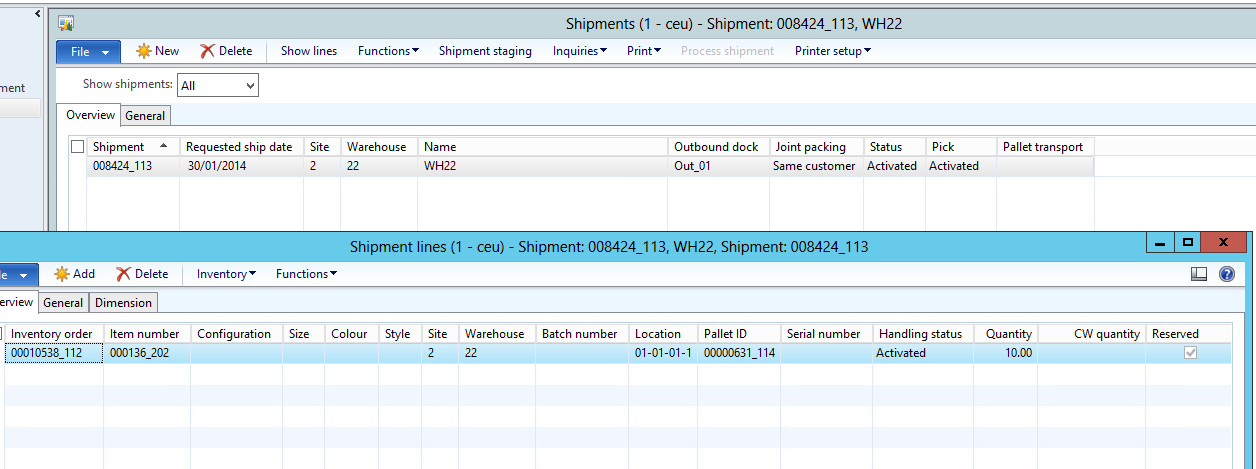Tick the select-all checkbox in Shipments grid
Screen dimensions: 1256x469
click(x=78, y=147)
